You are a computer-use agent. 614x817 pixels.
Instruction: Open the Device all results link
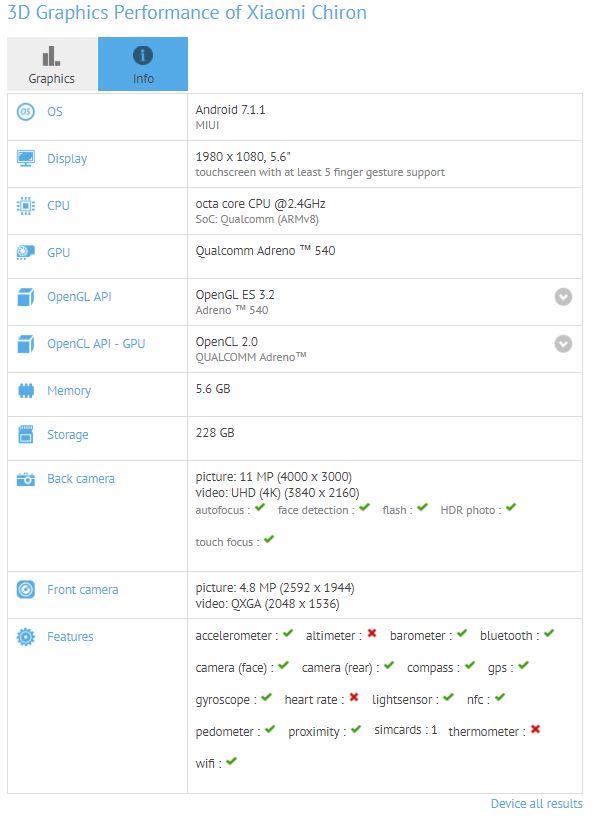[x=536, y=804]
